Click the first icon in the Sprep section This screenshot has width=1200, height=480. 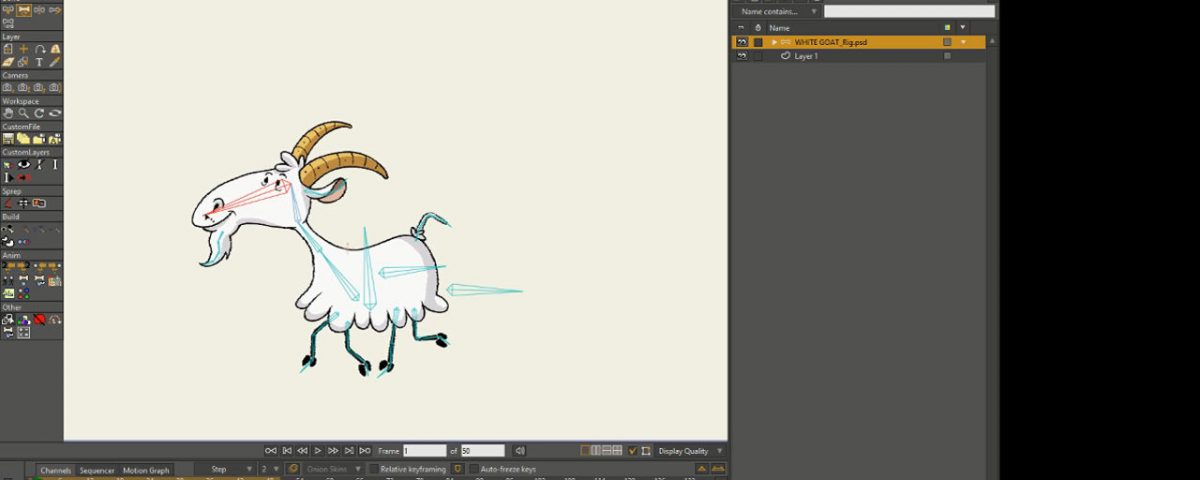click(x=8, y=203)
